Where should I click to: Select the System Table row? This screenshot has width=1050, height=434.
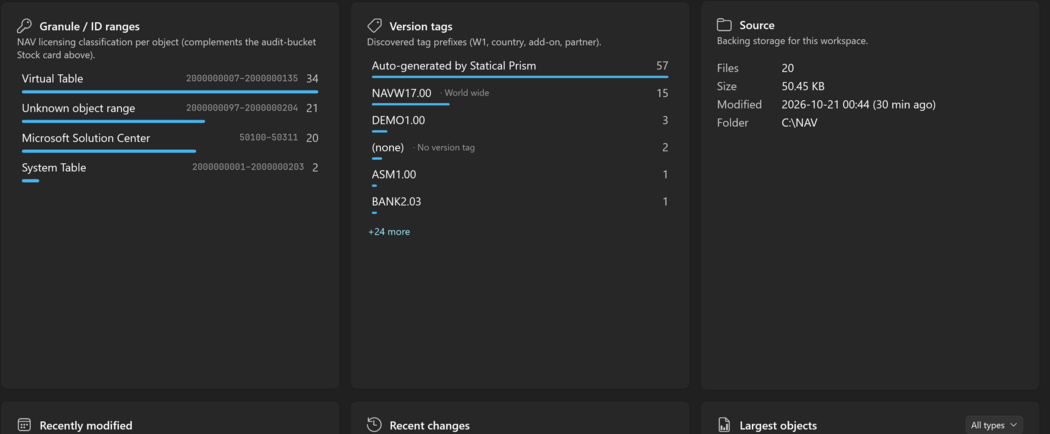pos(170,171)
